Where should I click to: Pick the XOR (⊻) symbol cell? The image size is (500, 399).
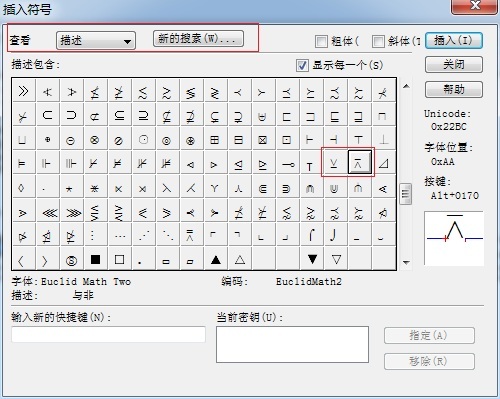pos(335,163)
